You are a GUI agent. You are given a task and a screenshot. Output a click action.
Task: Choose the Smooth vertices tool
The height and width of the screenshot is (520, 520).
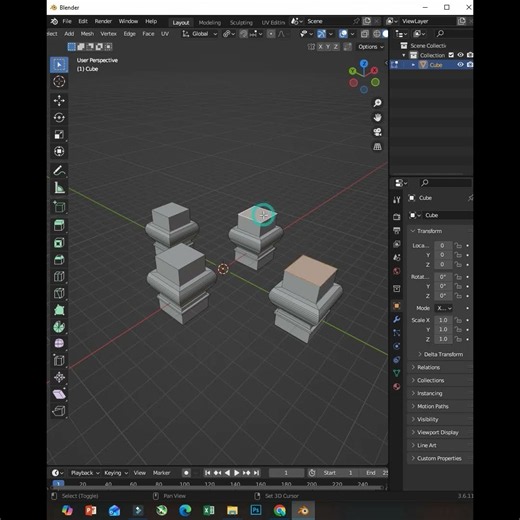click(x=59, y=344)
